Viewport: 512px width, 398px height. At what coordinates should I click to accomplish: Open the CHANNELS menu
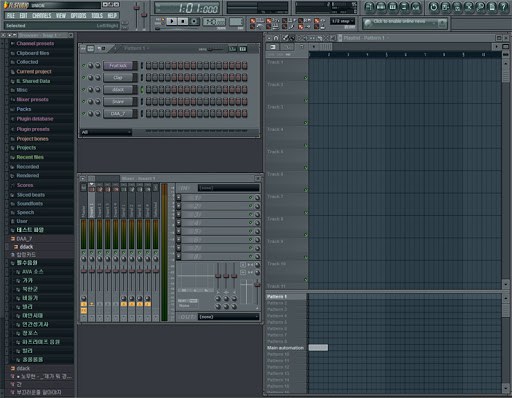(42, 16)
